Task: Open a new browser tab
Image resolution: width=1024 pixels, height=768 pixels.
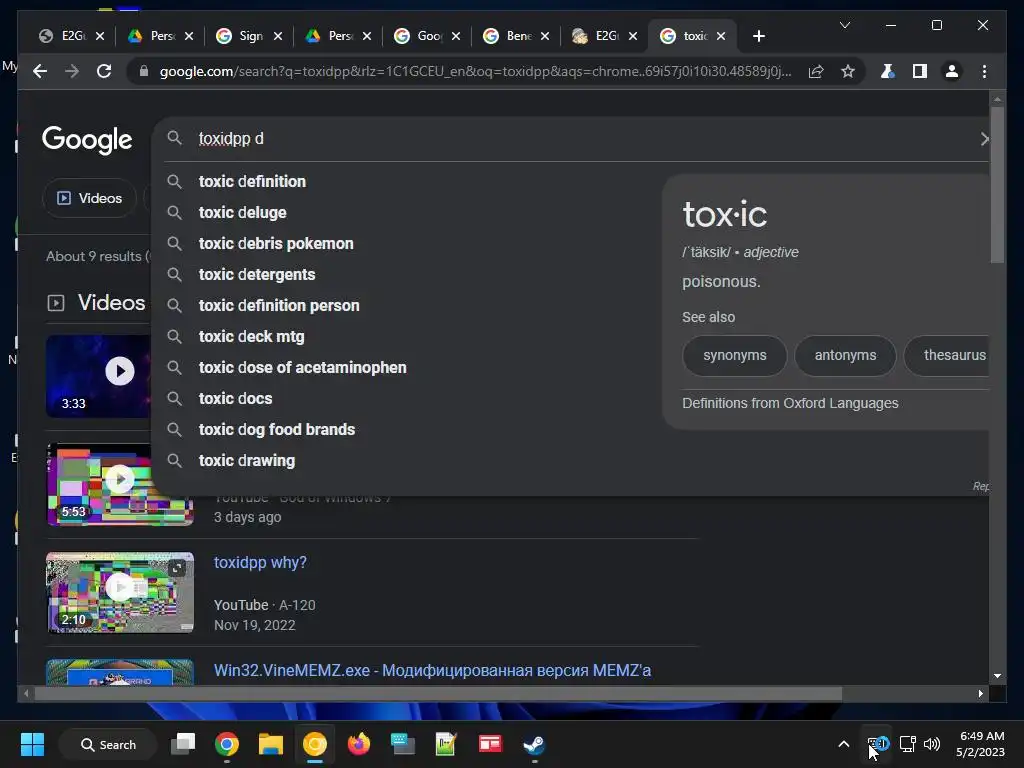Action: (x=758, y=36)
